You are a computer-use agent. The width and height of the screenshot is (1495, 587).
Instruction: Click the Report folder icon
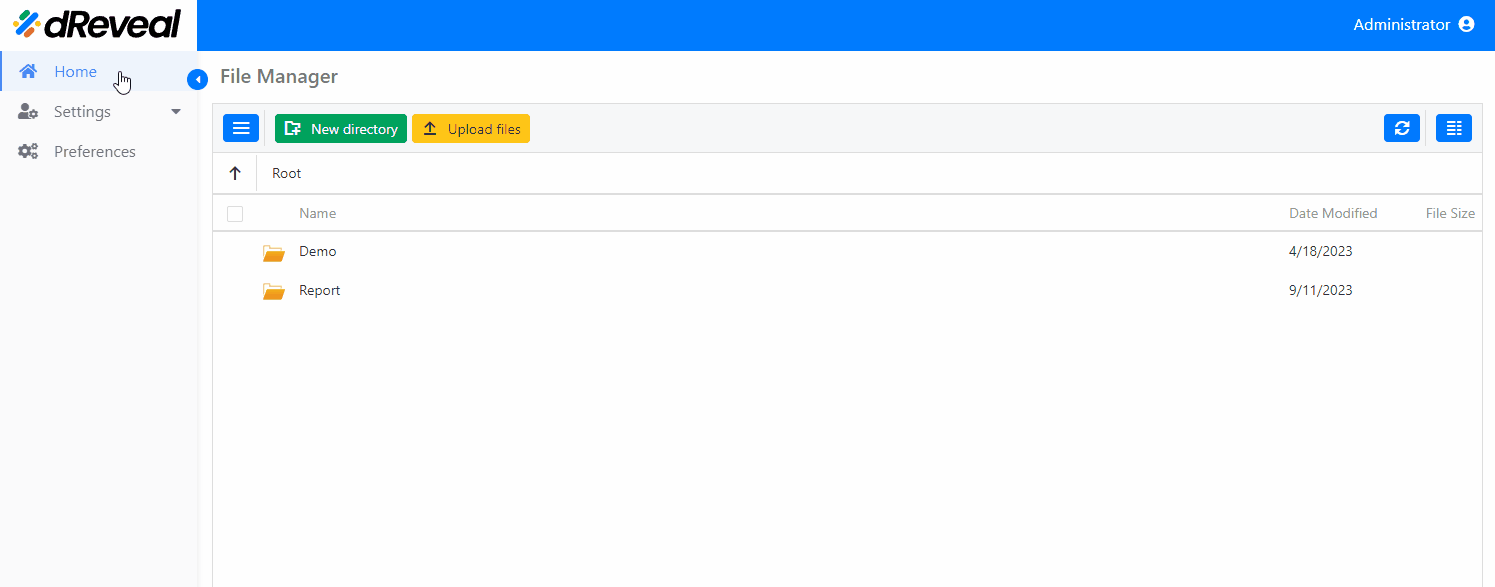pos(273,291)
